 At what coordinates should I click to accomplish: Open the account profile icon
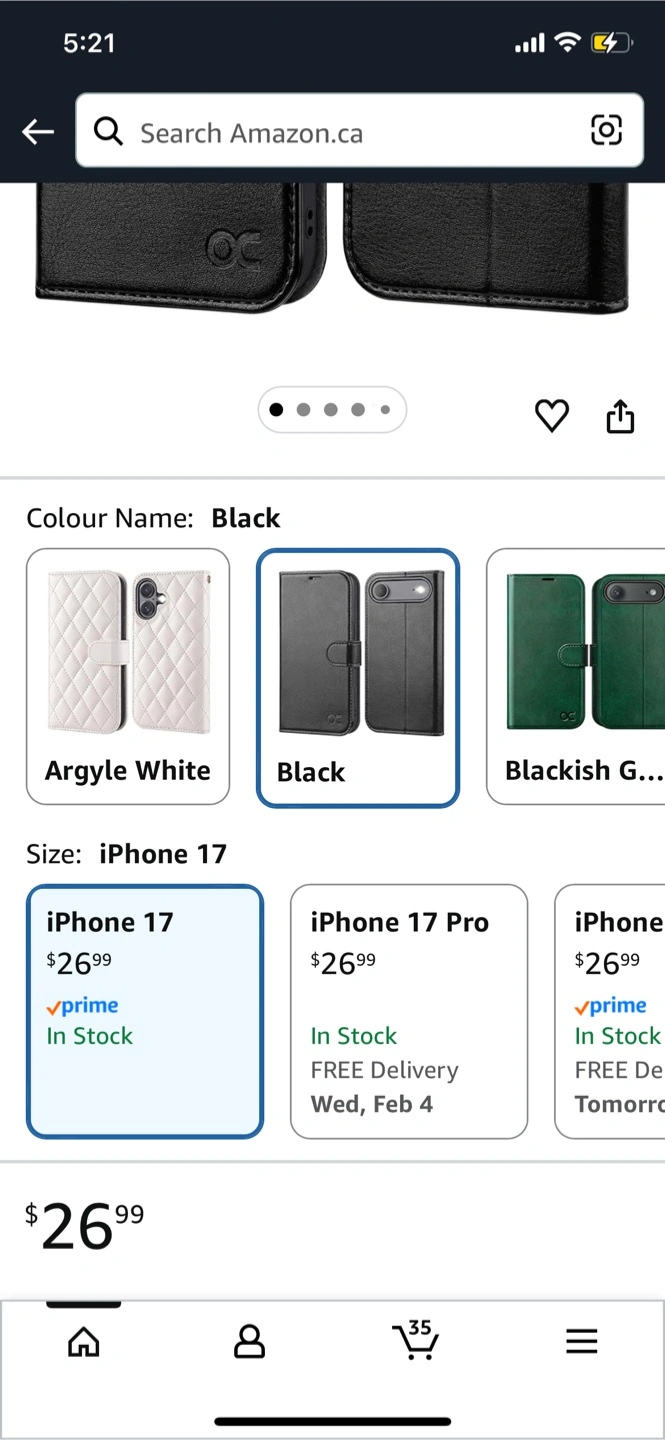(249, 1342)
